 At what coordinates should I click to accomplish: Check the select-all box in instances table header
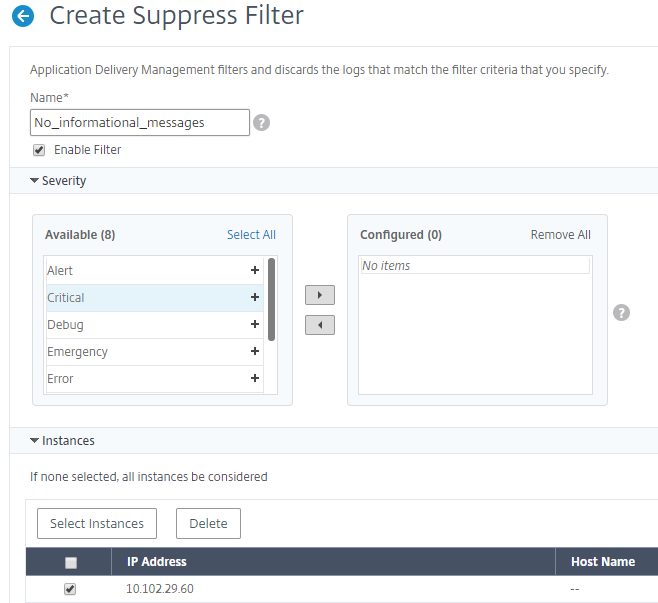click(x=71, y=562)
